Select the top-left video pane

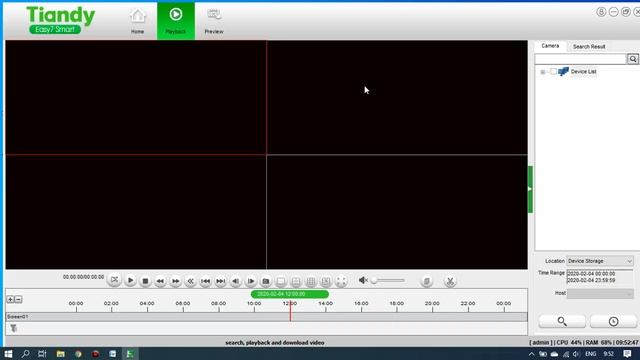[136, 98]
